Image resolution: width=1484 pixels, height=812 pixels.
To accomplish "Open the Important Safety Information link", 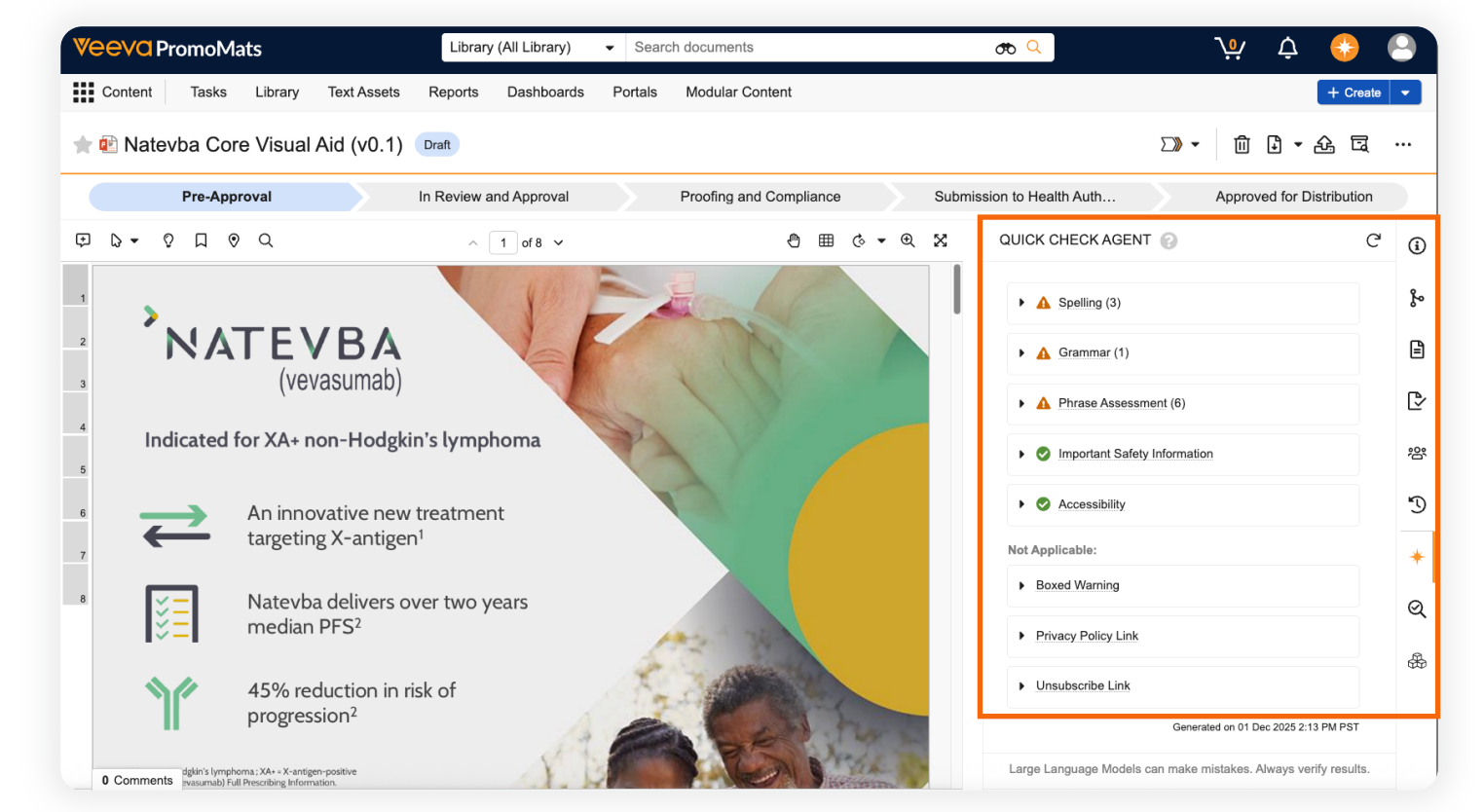I will [x=1135, y=454].
